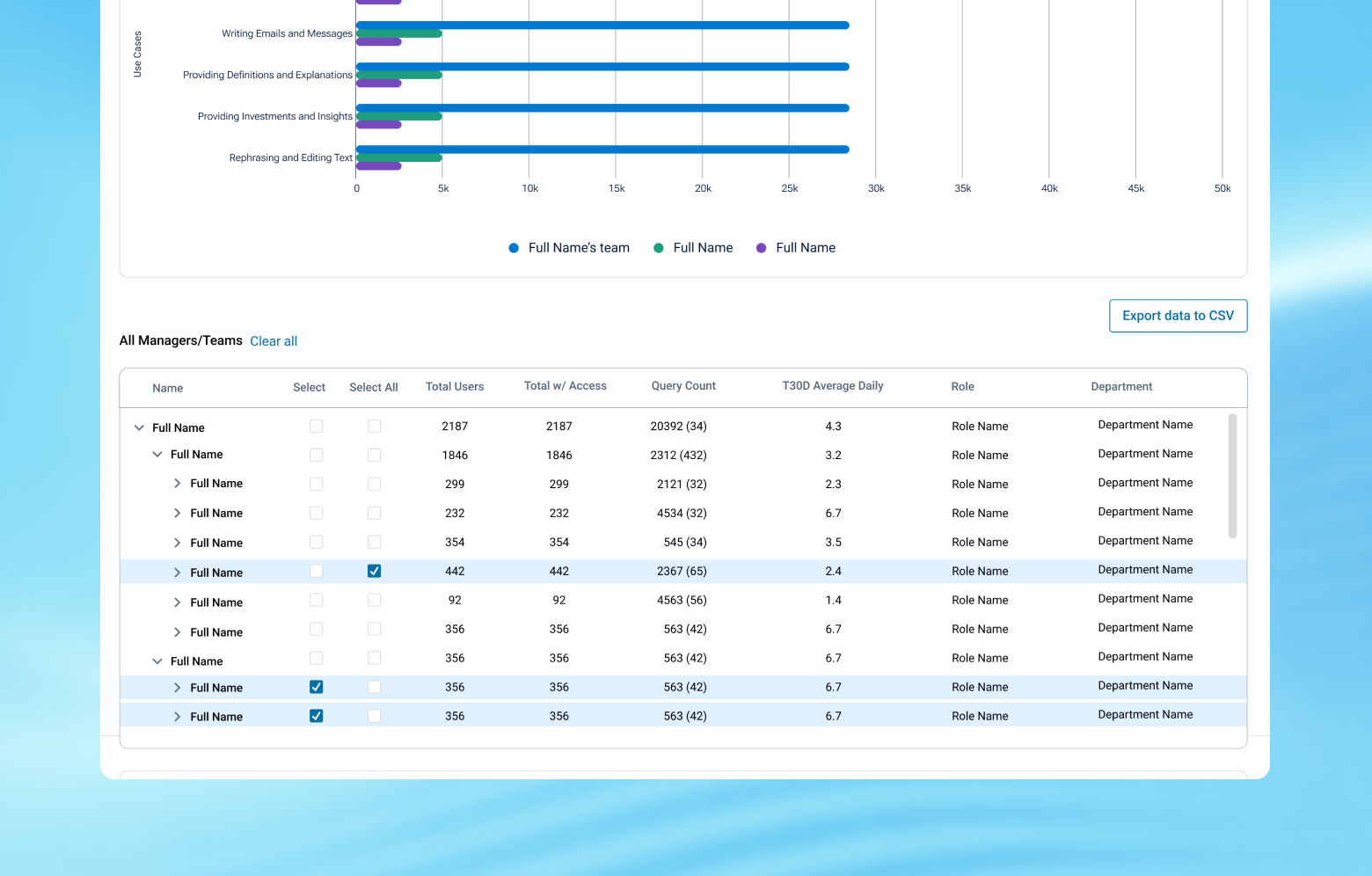Check Select box for the 2187 users row
Image resolution: width=1372 pixels, height=876 pixels.
[x=317, y=427]
